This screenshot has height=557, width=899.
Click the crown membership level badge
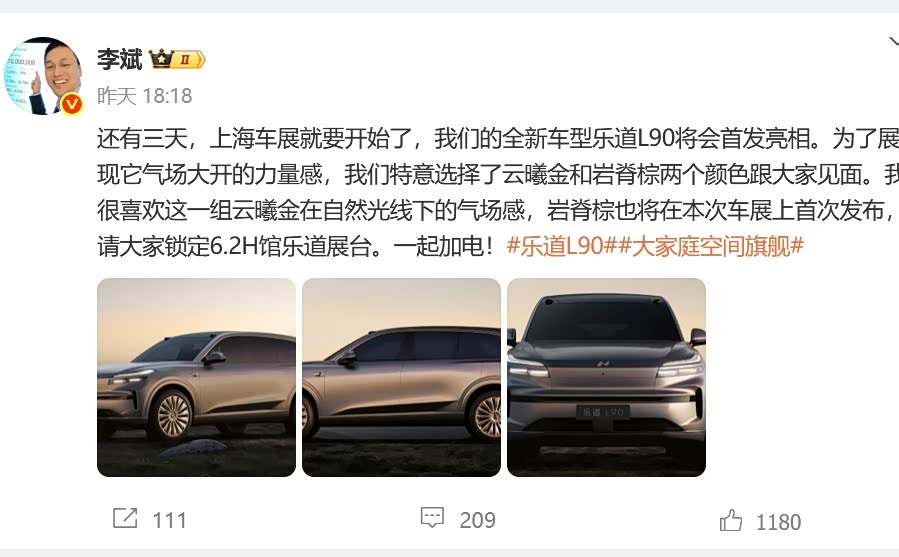[x=177, y=59]
